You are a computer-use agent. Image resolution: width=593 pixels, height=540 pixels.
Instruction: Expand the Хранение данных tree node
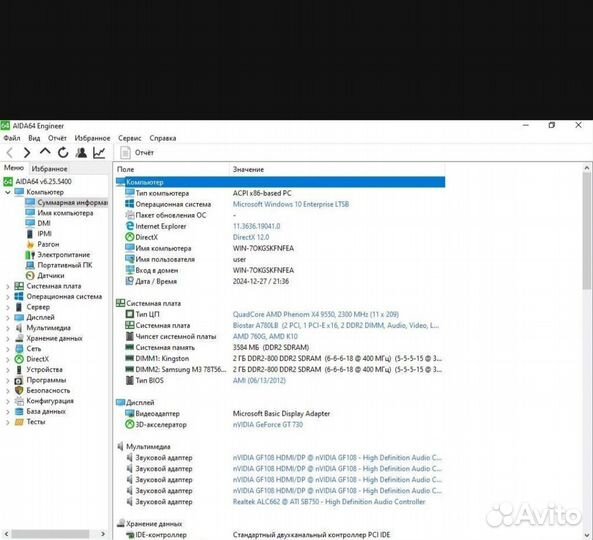point(8,339)
